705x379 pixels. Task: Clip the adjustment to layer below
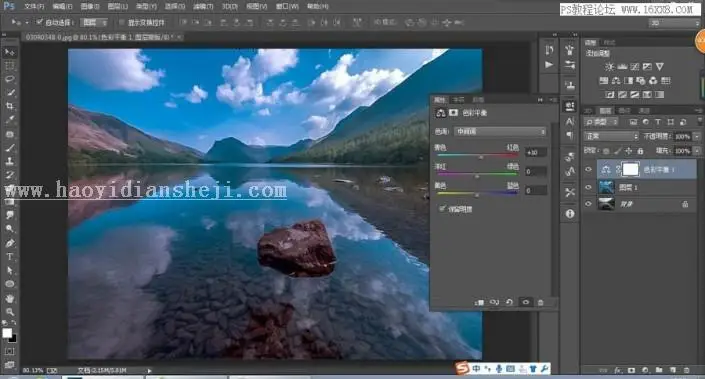point(479,303)
